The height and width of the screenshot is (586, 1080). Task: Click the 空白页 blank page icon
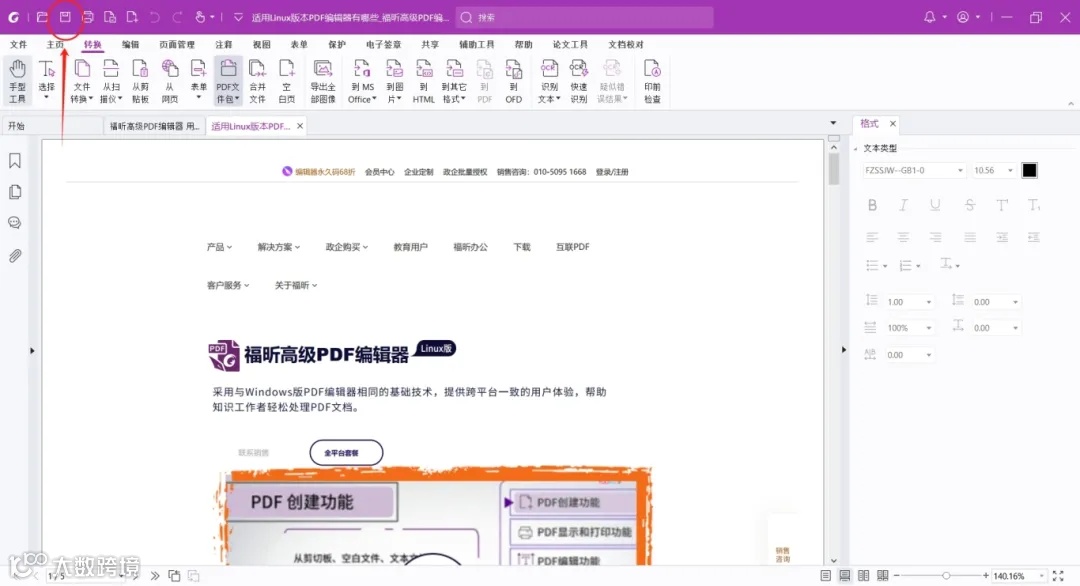coord(287,81)
